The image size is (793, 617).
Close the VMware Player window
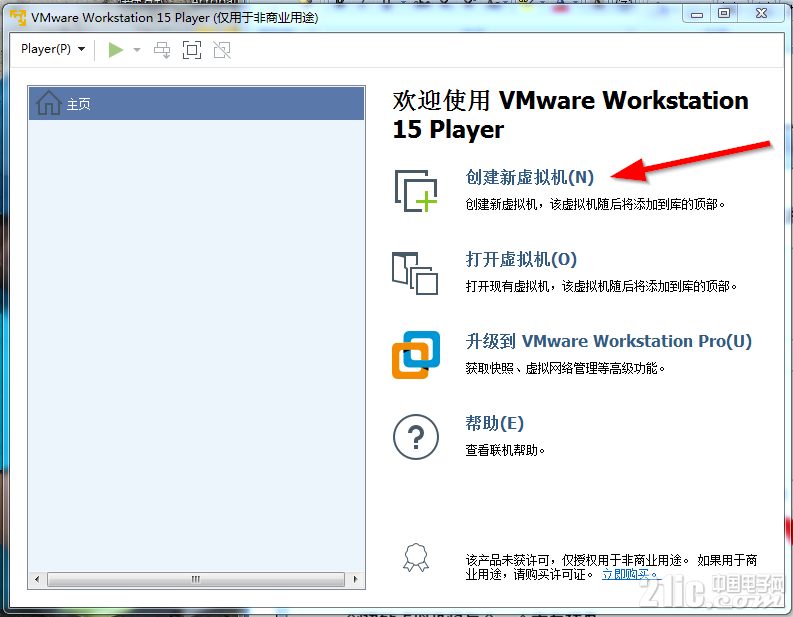point(761,14)
